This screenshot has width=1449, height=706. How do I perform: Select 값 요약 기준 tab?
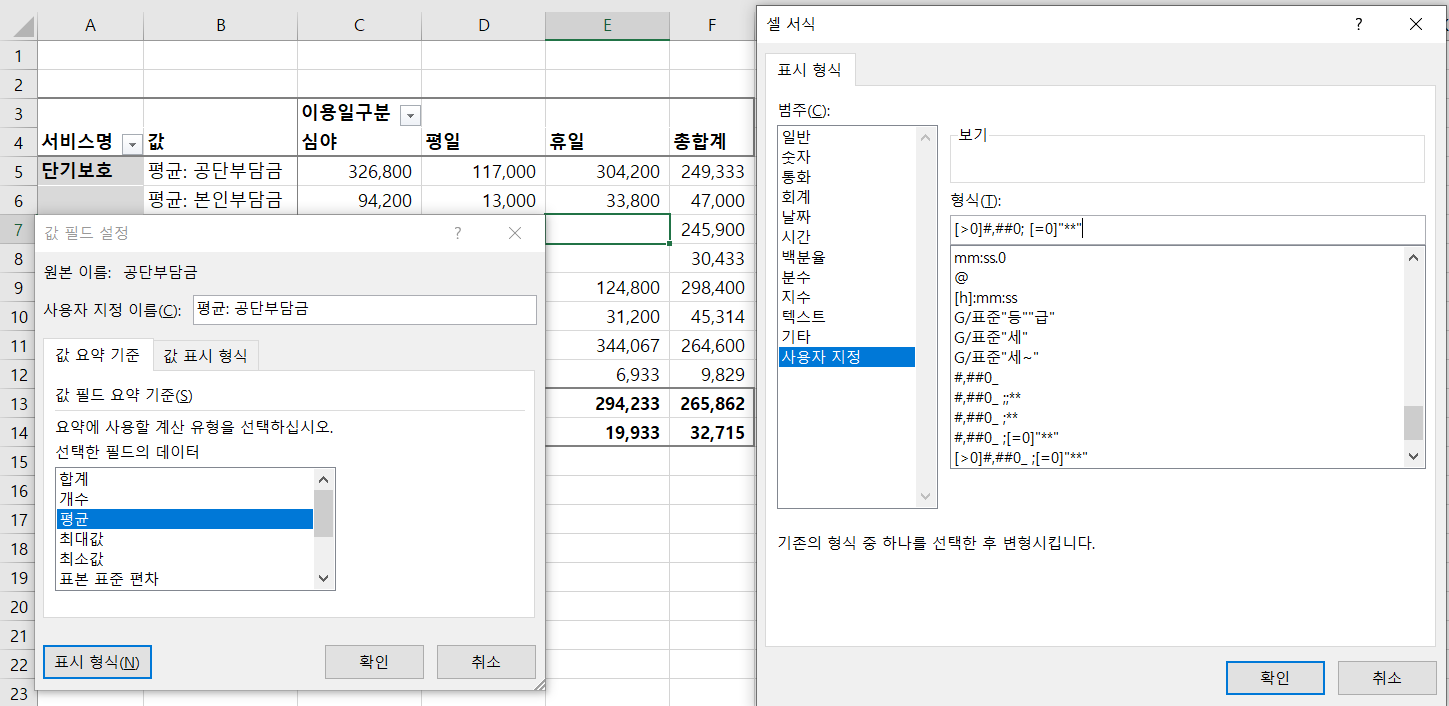coord(98,355)
